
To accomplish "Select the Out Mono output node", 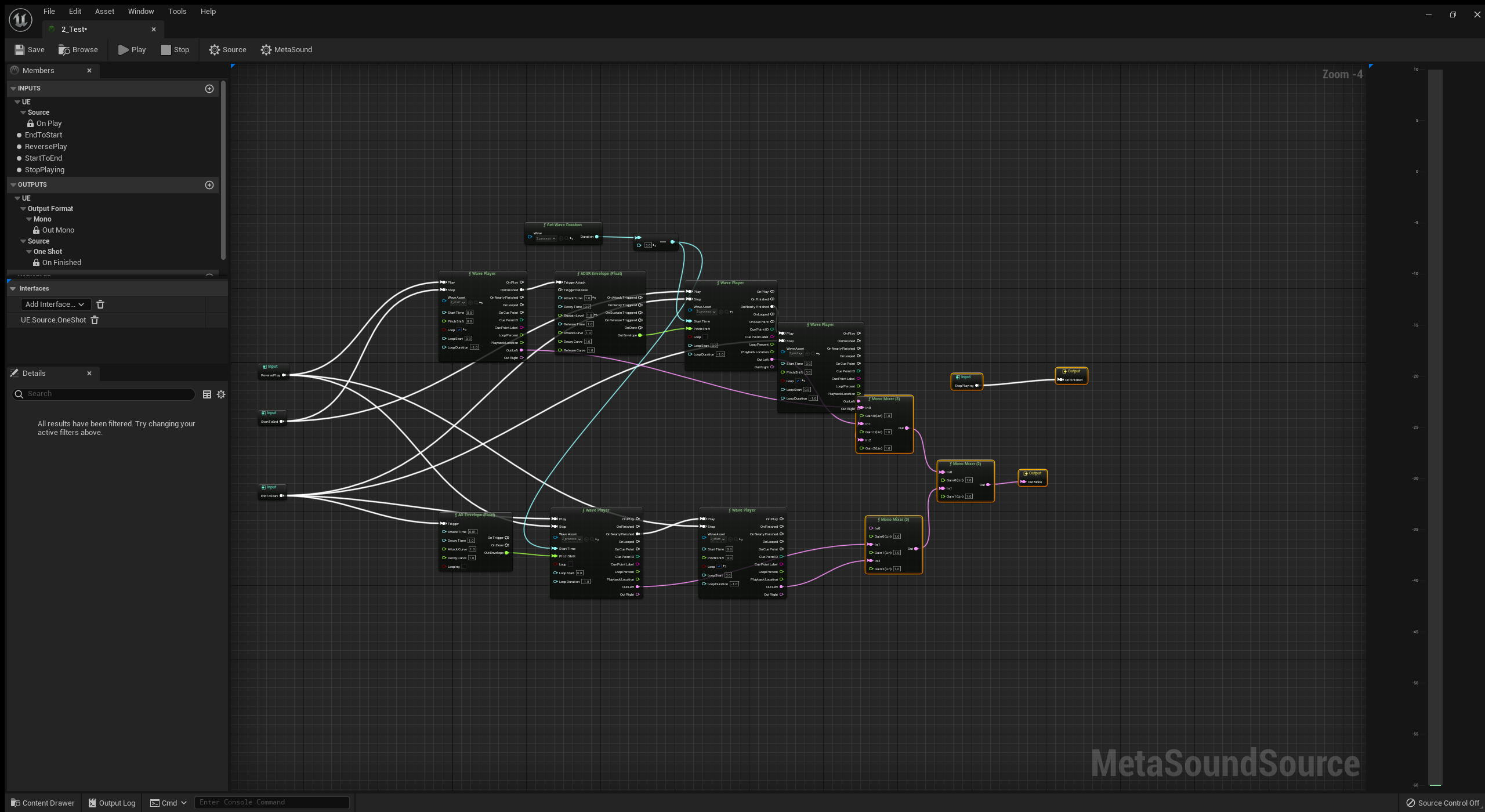I will [1033, 478].
